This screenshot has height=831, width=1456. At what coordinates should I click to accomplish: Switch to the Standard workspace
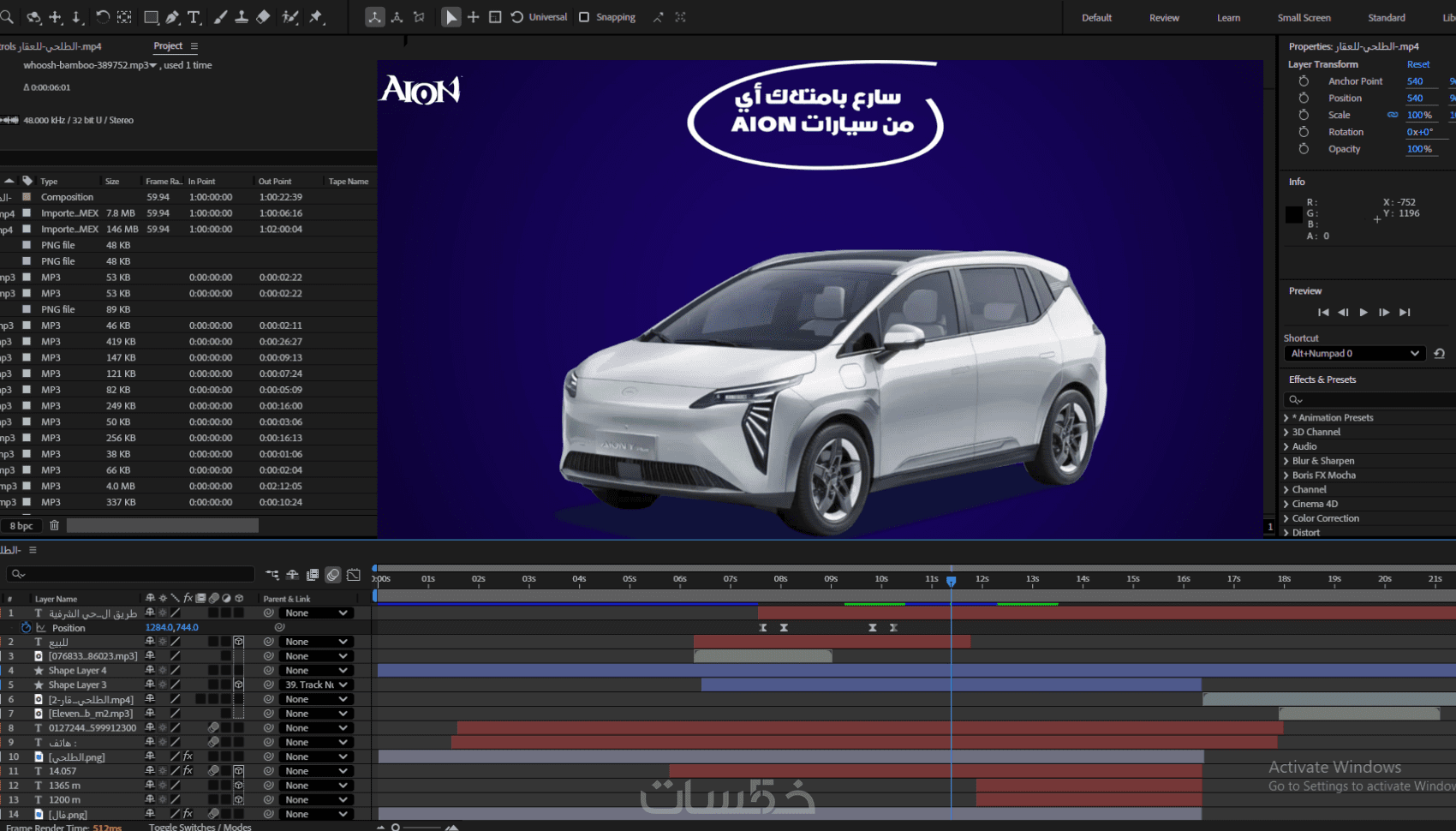[1386, 17]
